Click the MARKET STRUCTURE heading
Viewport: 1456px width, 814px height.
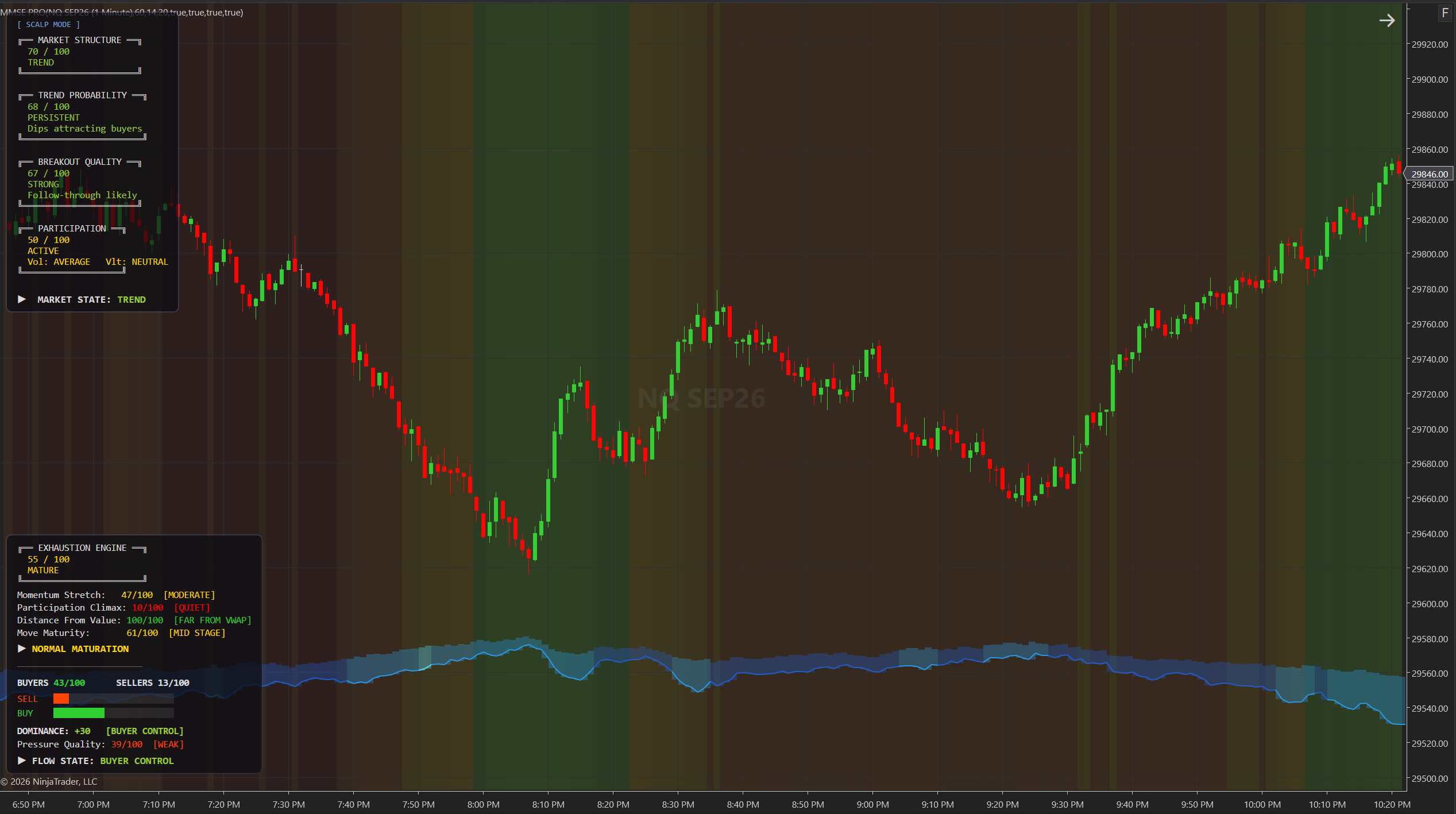[x=80, y=40]
